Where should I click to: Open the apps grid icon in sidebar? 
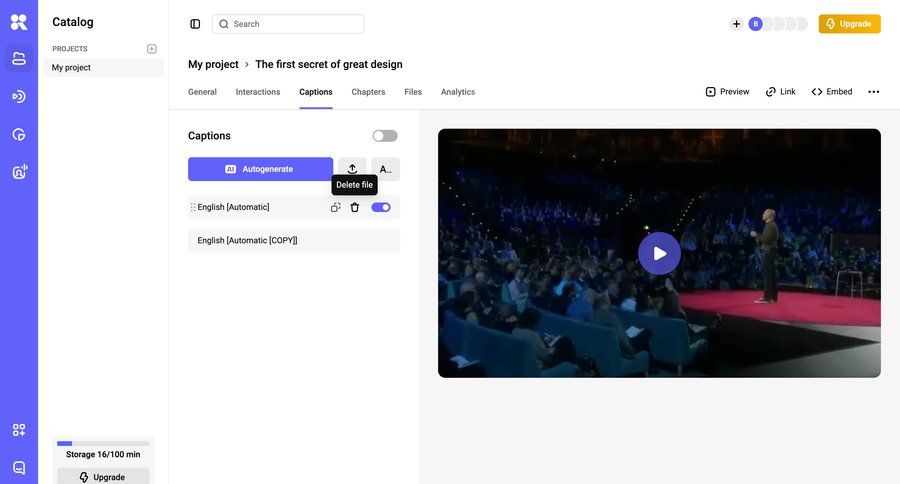pos(19,430)
